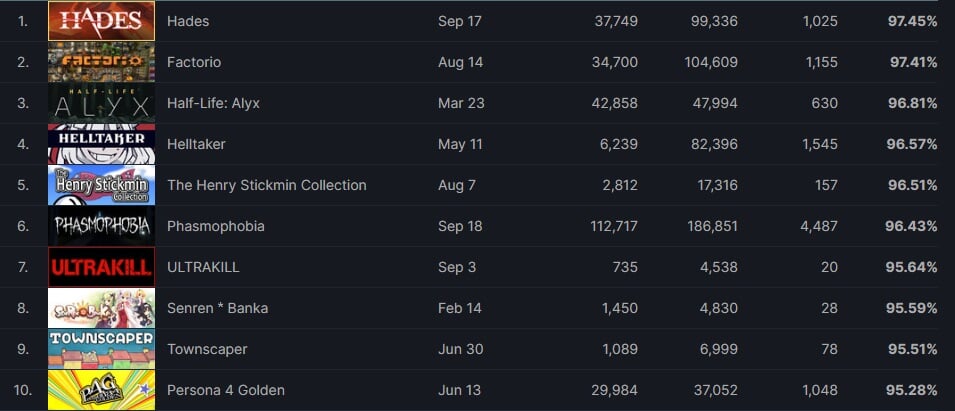The height and width of the screenshot is (411, 955).
Task: Click the Factorio game name
Action: pyautogui.click(x=194, y=62)
